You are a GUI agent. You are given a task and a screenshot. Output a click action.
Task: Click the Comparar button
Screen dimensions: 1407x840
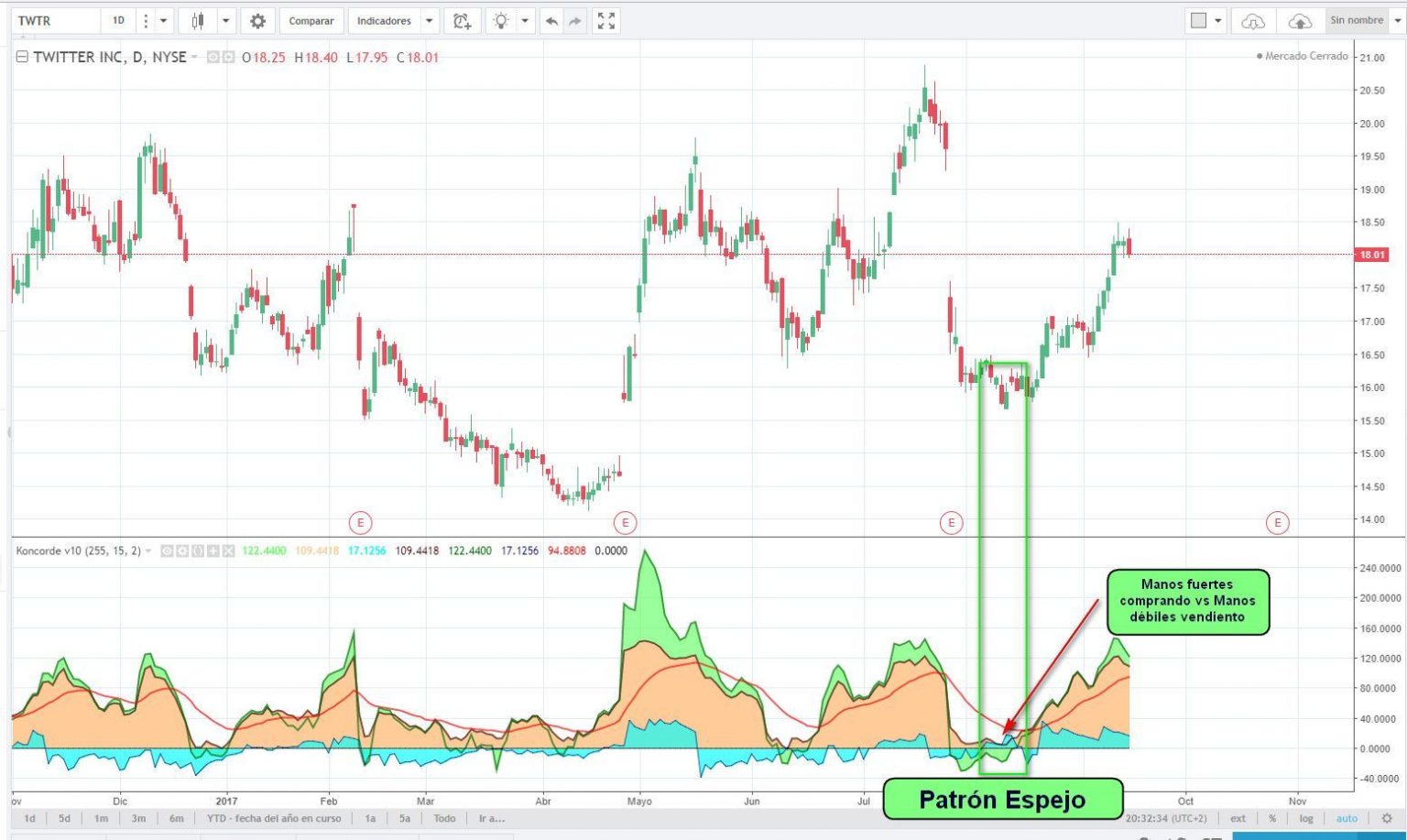coord(311,21)
